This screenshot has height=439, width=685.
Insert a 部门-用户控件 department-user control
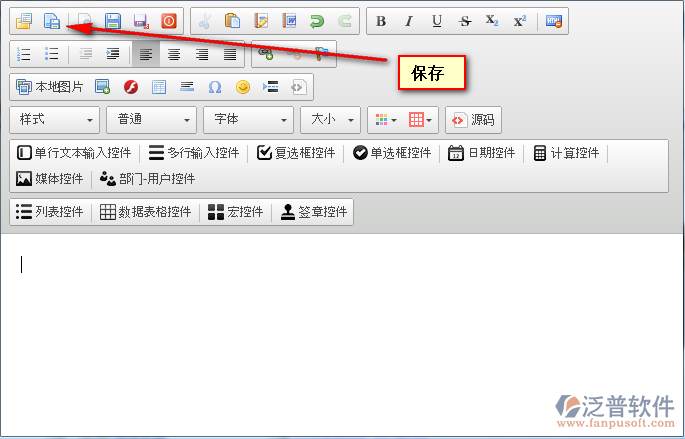point(147,179)
